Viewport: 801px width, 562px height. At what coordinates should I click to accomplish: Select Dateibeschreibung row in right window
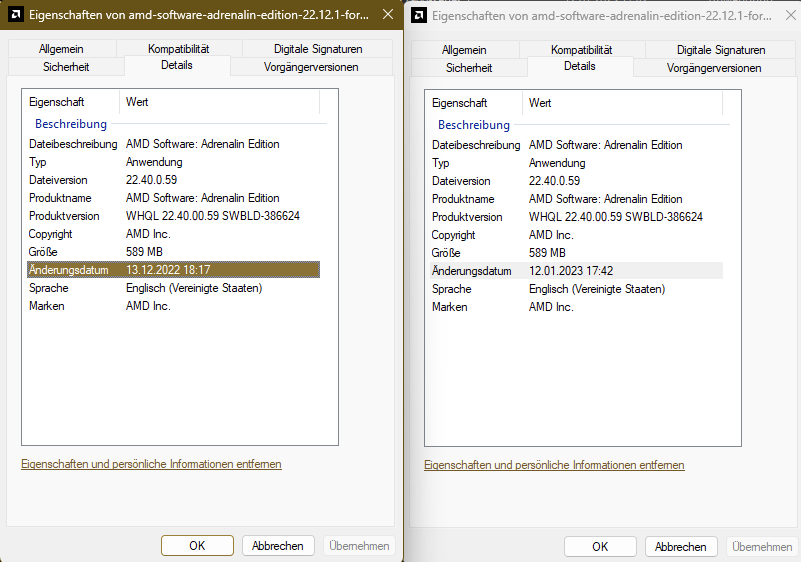pyautogui.click(x=576, y=145)
